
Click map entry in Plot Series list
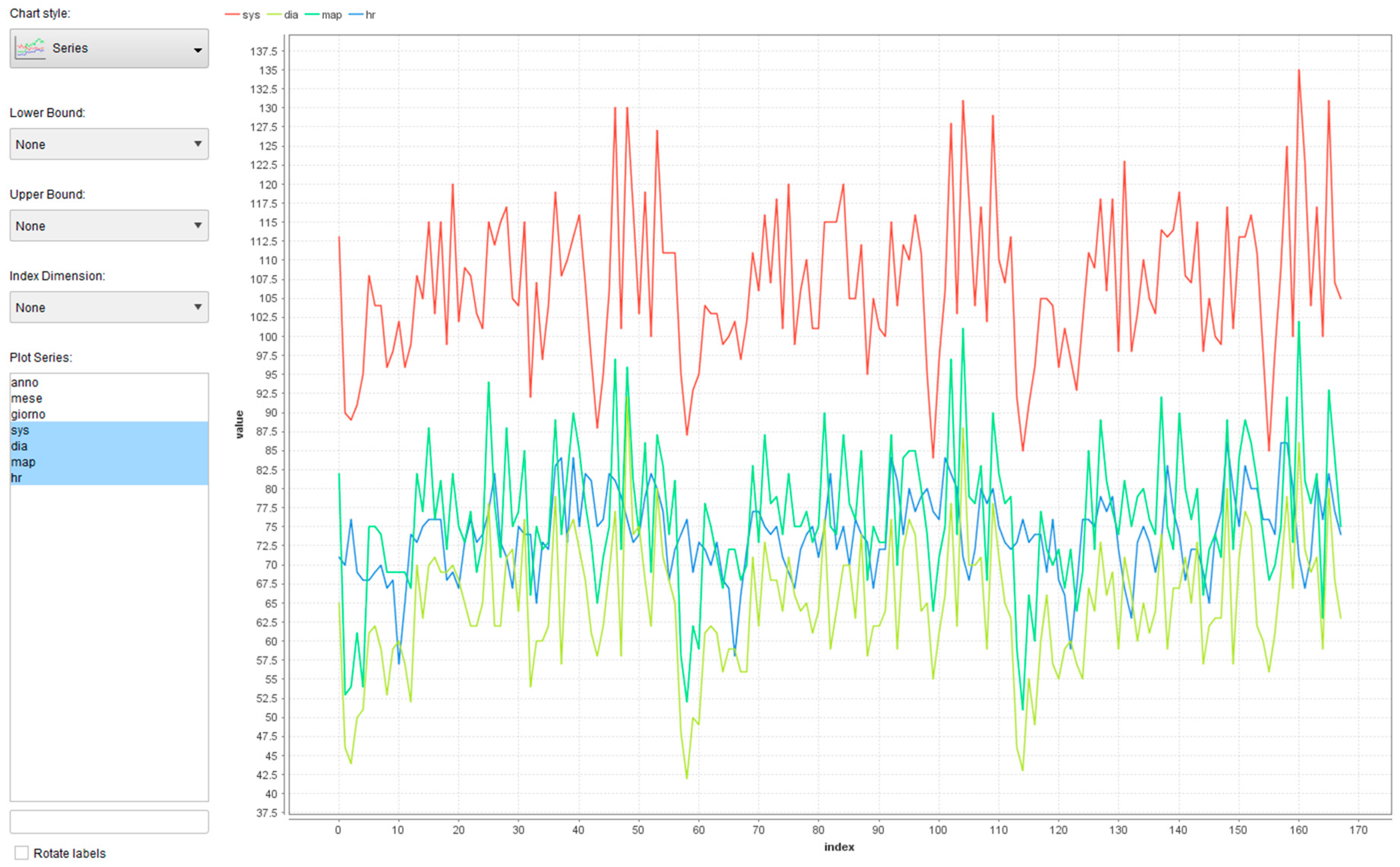(x=23, y=462)
